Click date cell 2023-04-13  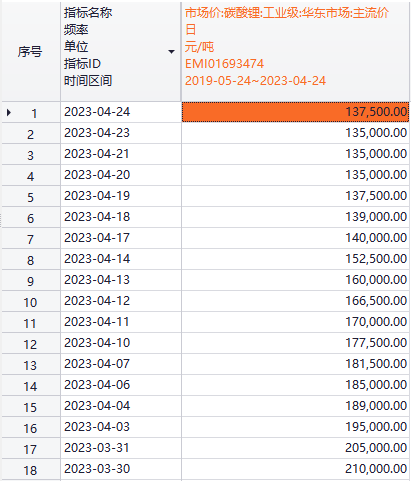[x=121, y=280]
